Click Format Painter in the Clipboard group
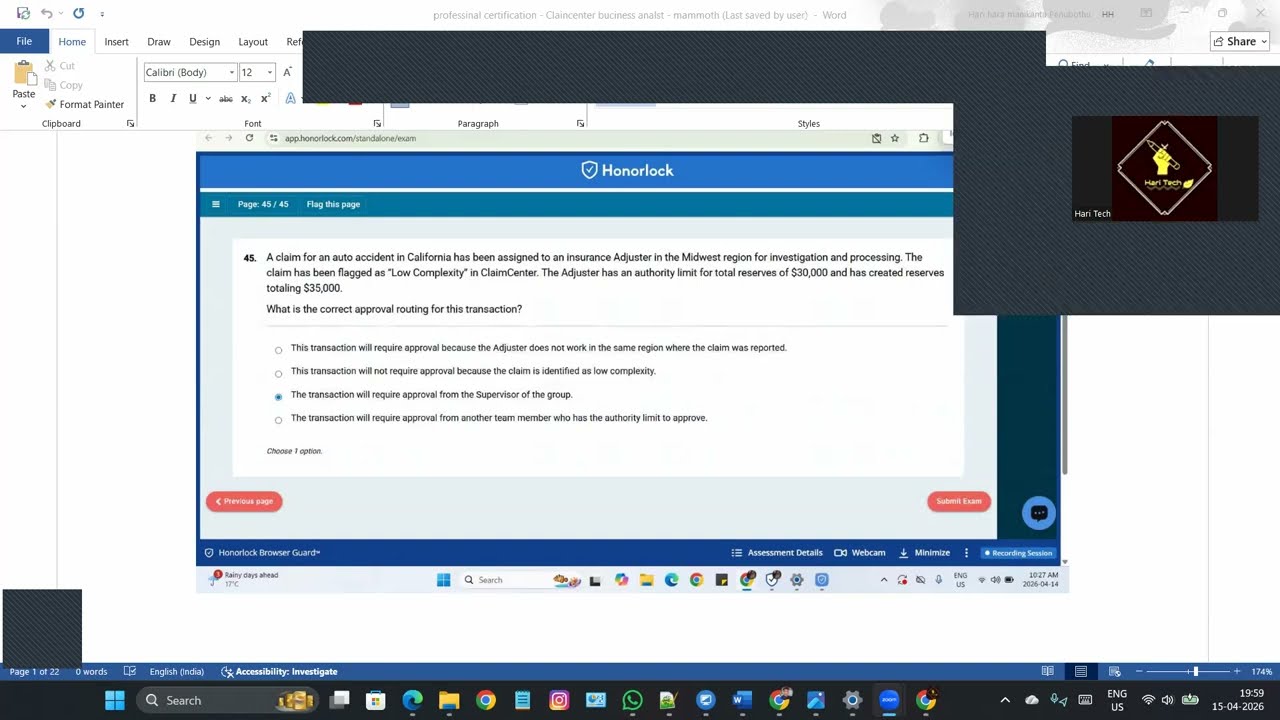Viewport: 1280px width, 720px height. tap(84, 104)
